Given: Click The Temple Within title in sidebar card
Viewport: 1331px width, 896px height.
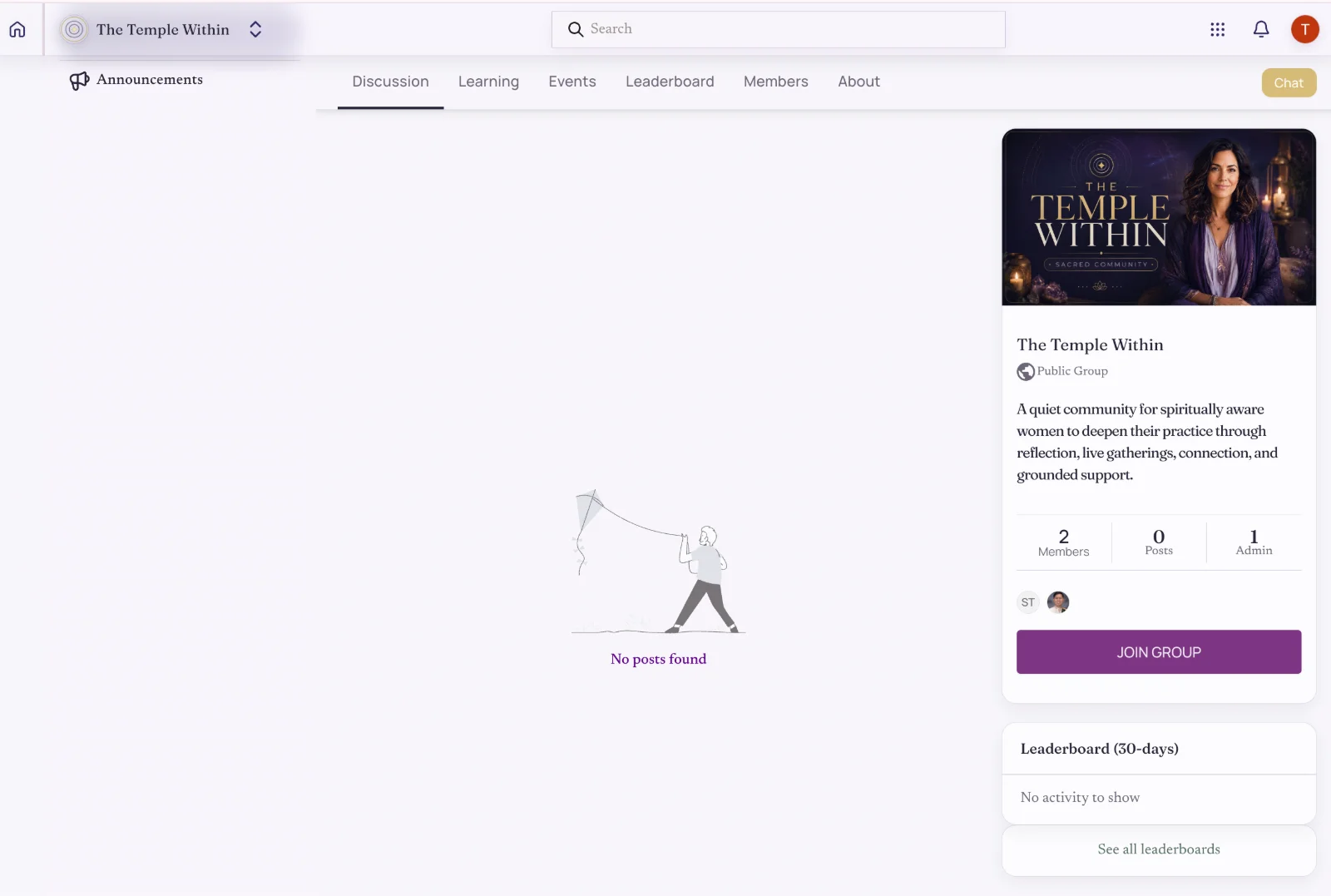Looking at the screenshot, I should (1090, 344).
